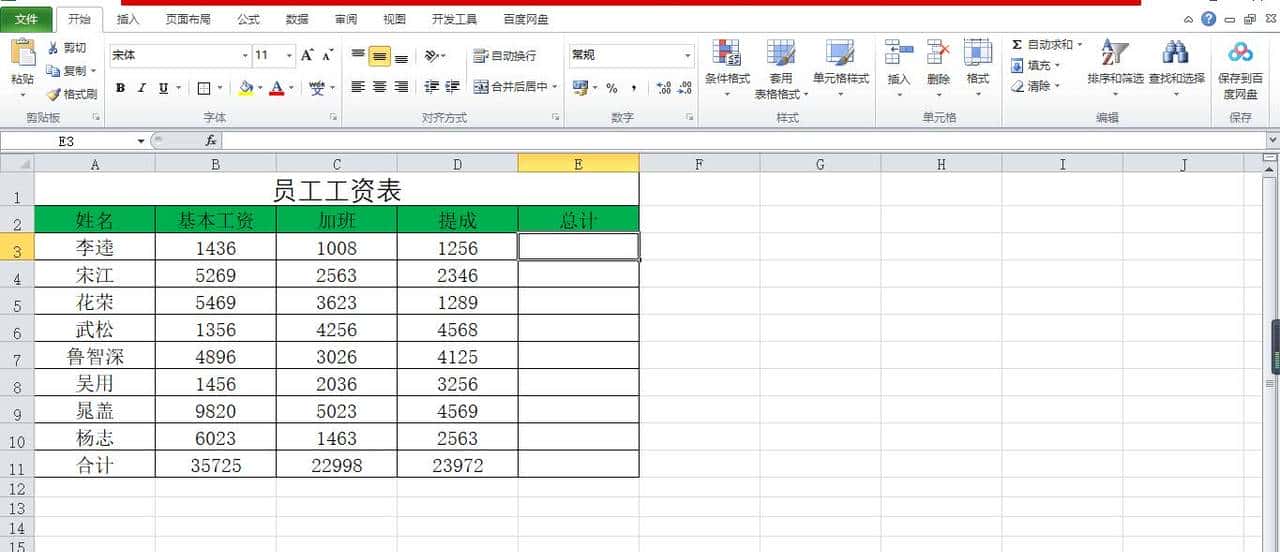Click the formula bar input field
1280x552 pixels.
tap(743, 141)
